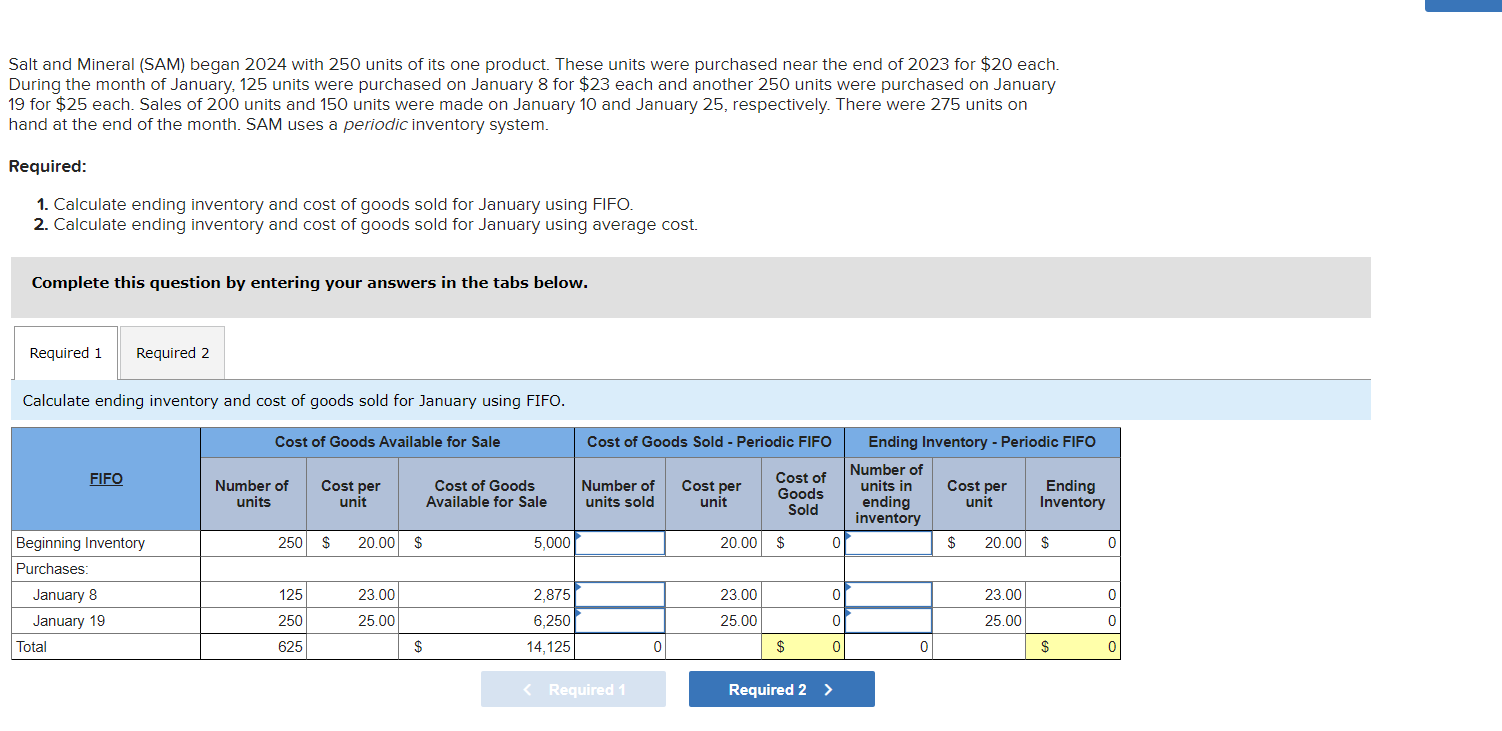
Task: Click the Beginning Inventory number of units sold field
Action: (x=620, y=543)
